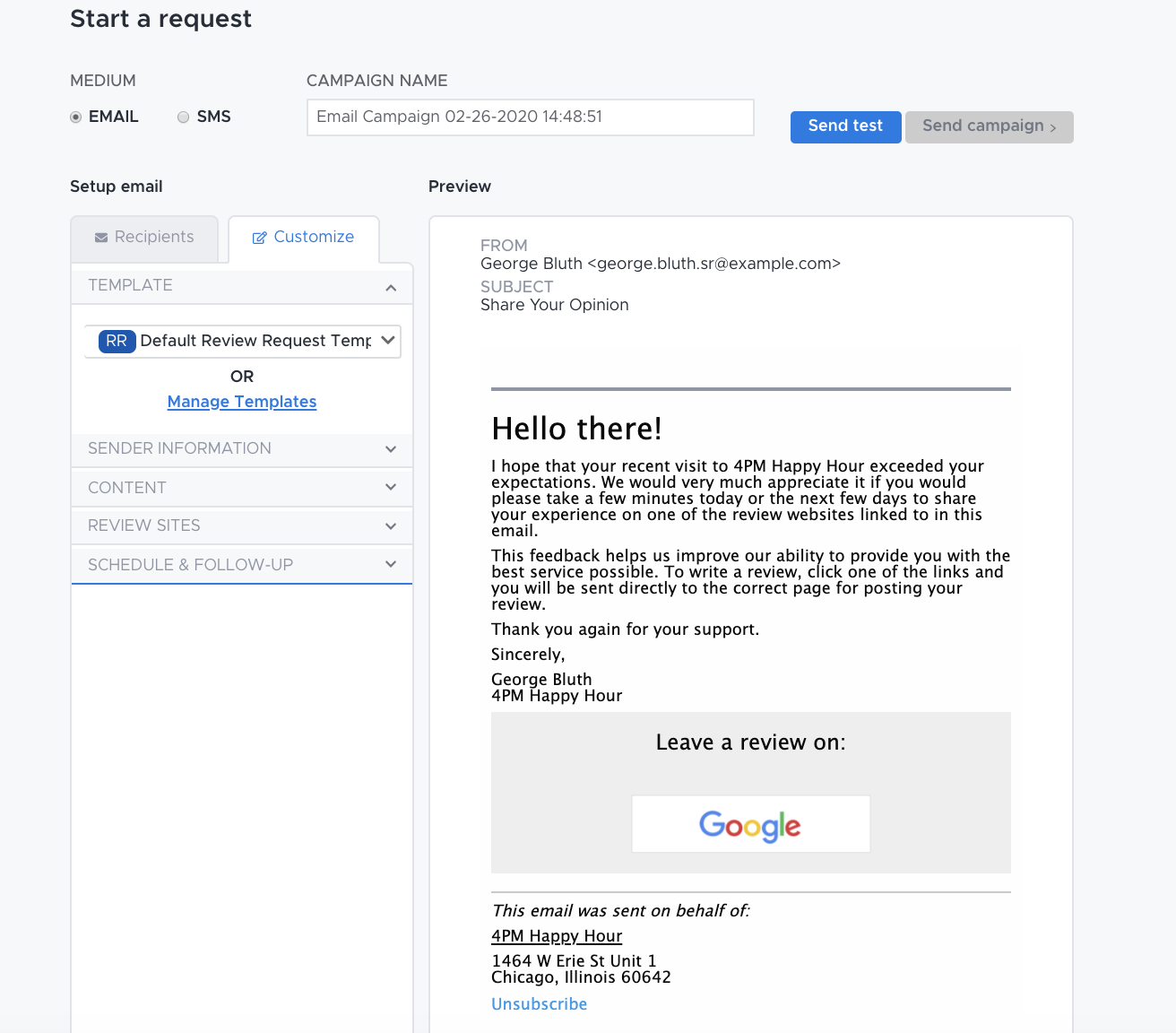Switch medium to SMS
The height and width of the screenshot is (1033, 1176).
tap(183, 117)
